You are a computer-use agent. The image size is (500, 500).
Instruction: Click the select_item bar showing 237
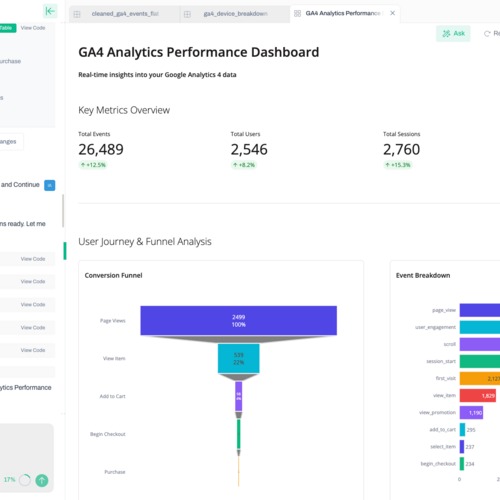(x=462, y=447)
